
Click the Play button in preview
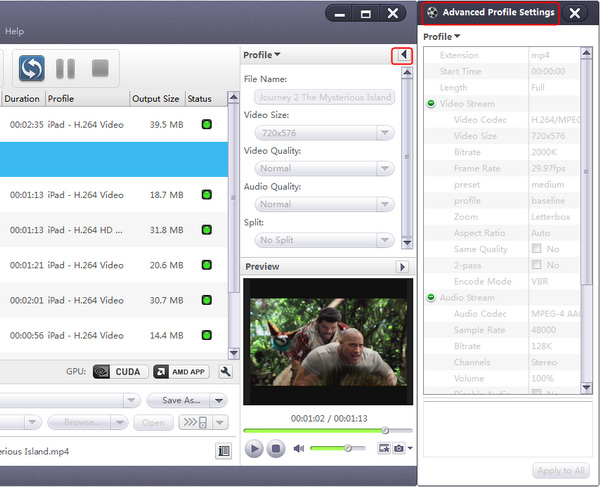pos(254,449)
